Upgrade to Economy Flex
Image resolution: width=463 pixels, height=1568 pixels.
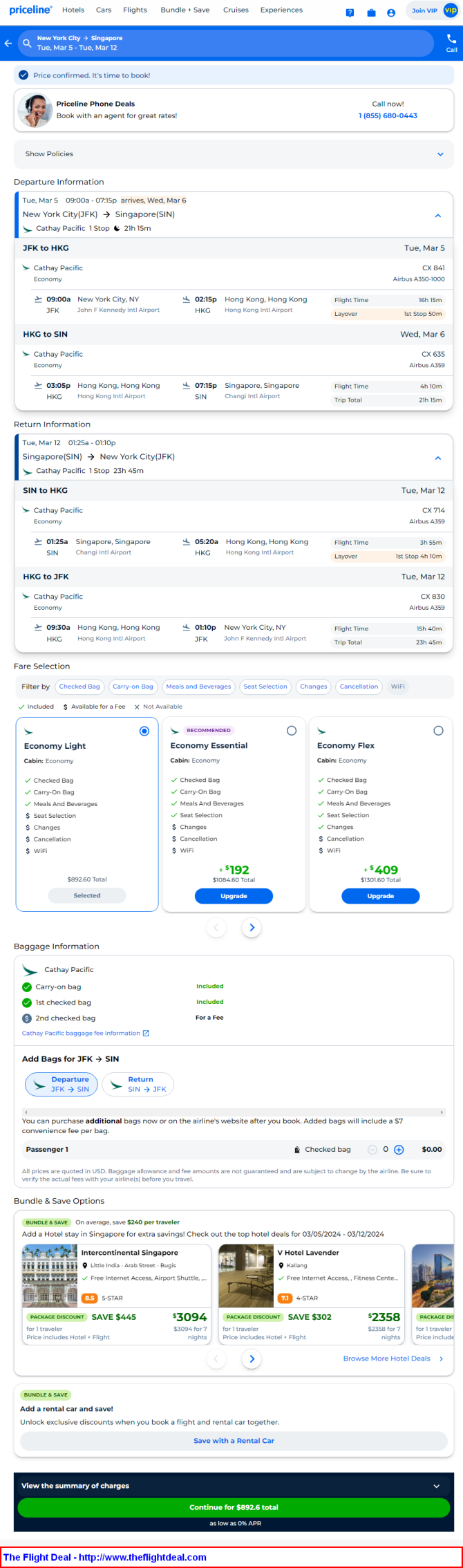click(x=380, y=896)
